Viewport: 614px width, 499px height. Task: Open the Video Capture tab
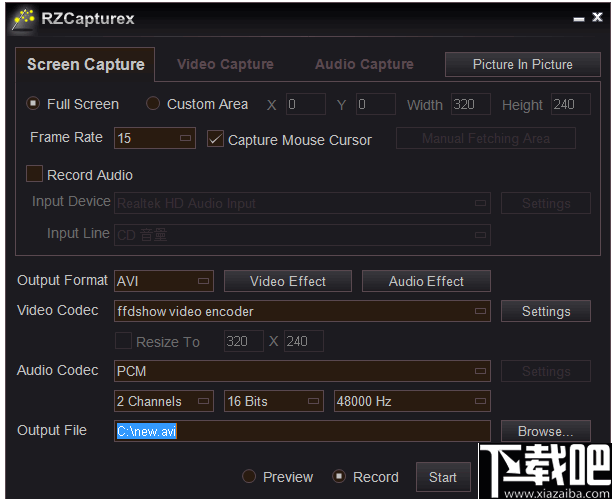(225, 64)
